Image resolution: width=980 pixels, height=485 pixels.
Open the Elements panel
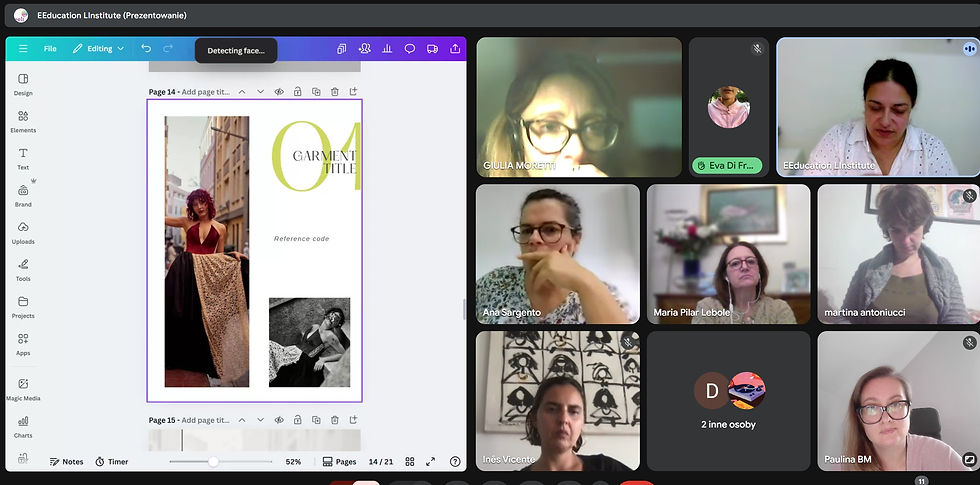click(x=23, y=121)
